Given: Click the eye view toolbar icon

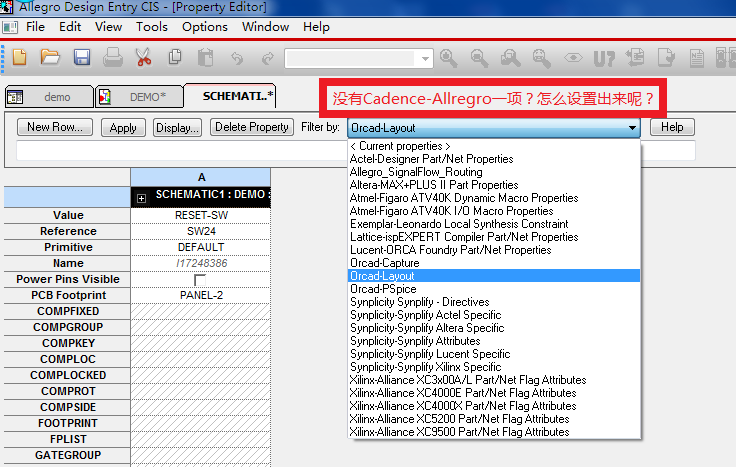Looking at the screenshot, I should (x=573, y=58).
